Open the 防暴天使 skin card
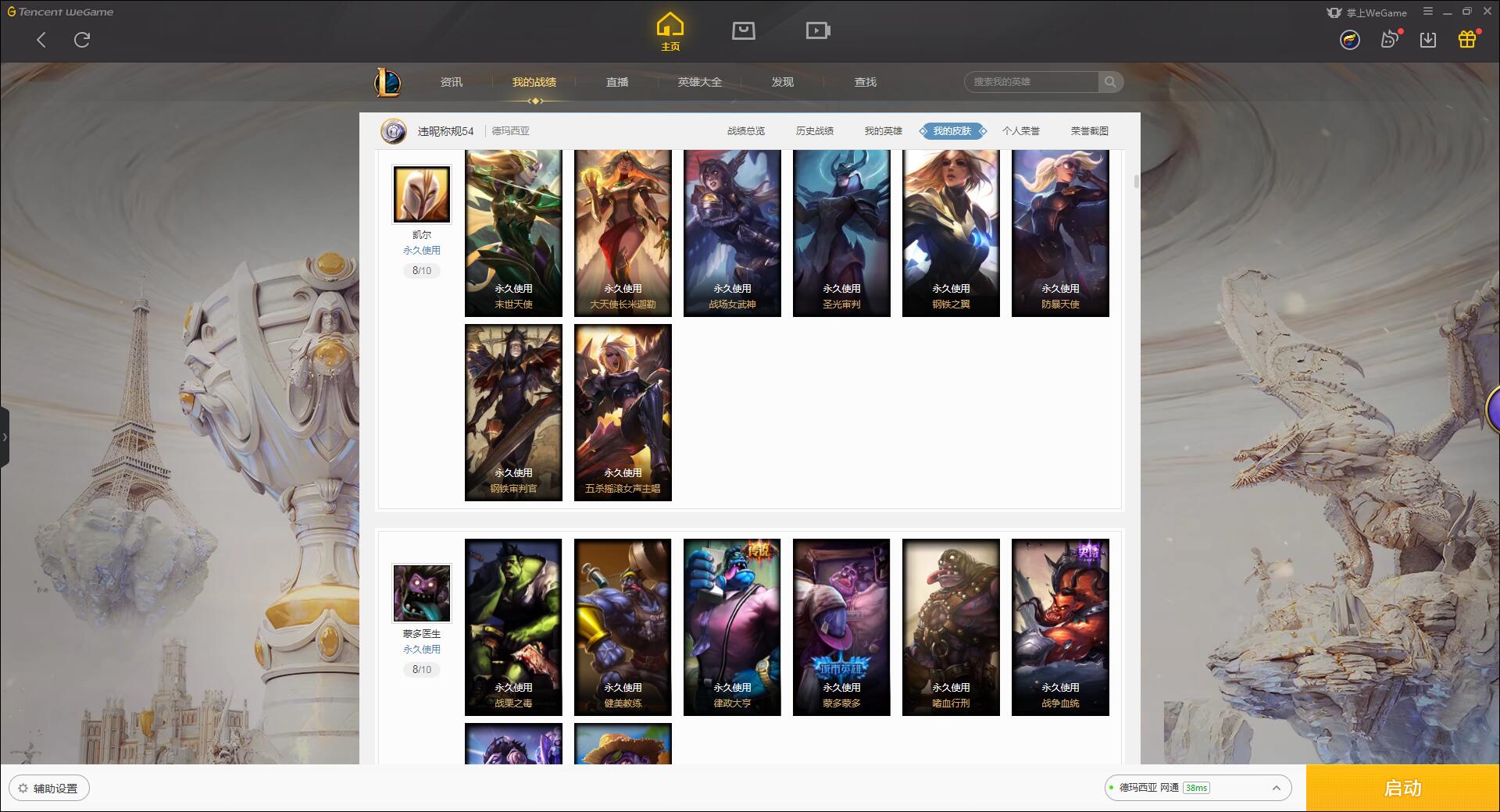Viewport: 1500px width, 812px height. 1060,233
